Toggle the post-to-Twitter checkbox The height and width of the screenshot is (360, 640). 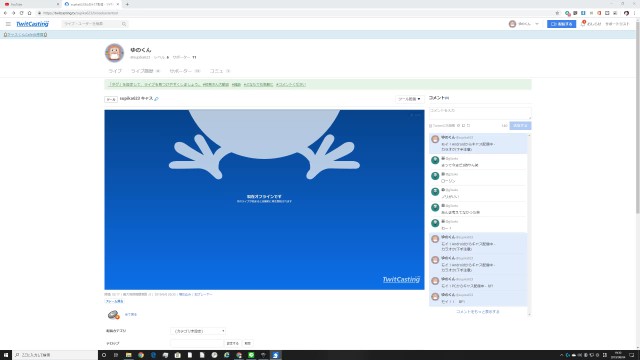click(431, 126)
